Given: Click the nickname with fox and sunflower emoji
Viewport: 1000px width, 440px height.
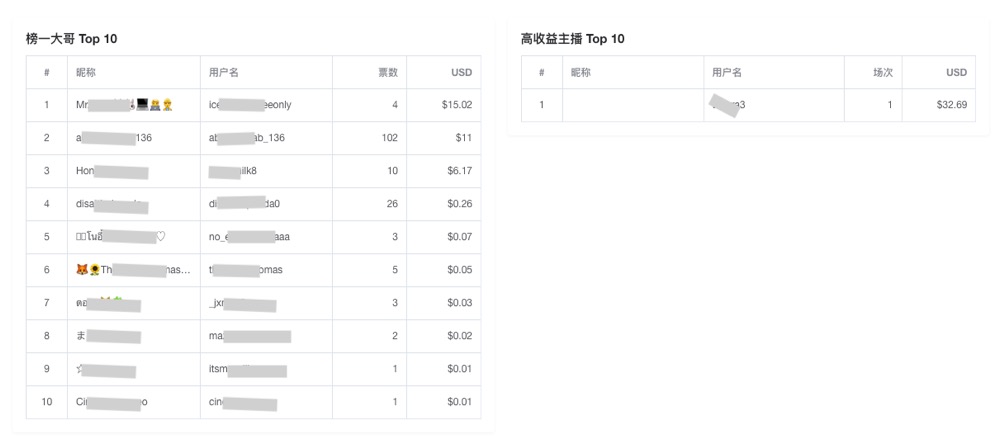Looking at the screenshot, I should coord(133,270).
